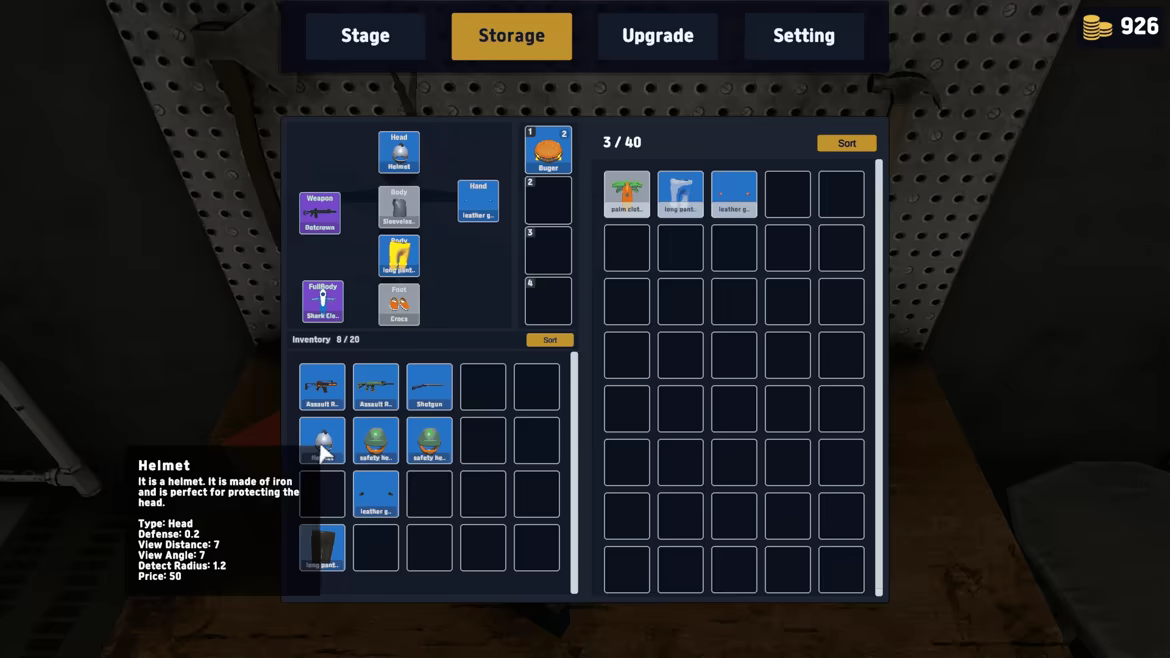Open the Stage tab
1170x658 pixels.
pos(366,36)
